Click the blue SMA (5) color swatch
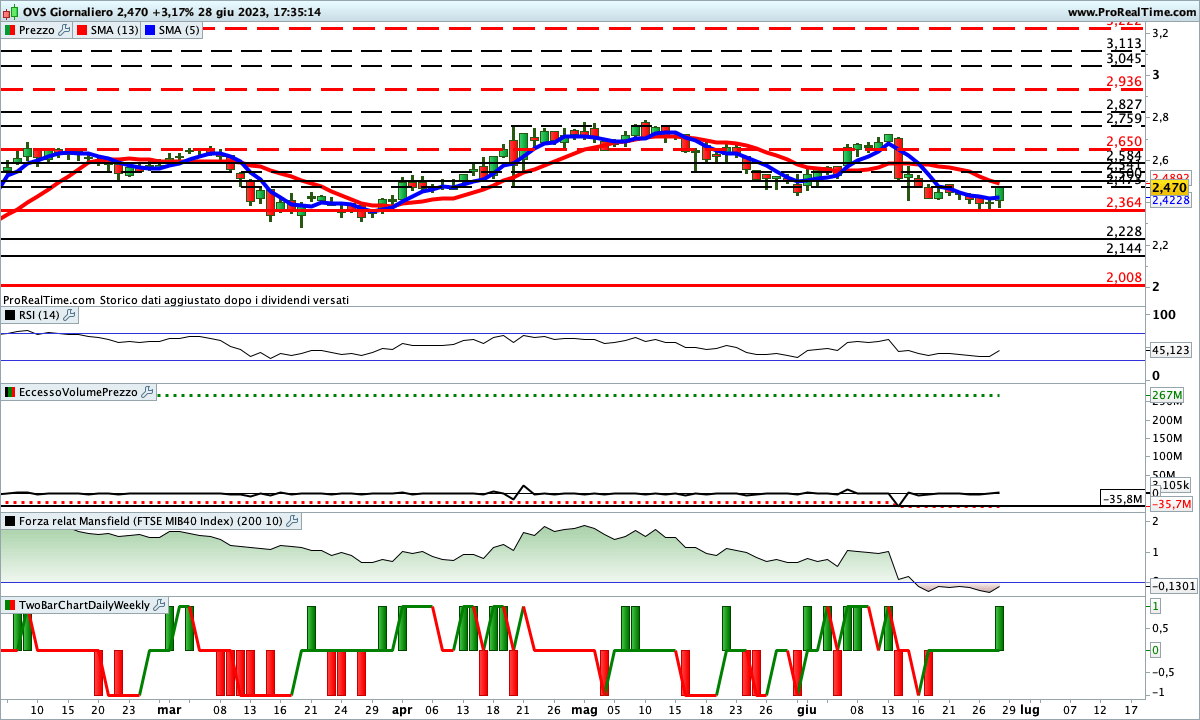 pyautogui.click(x=150, y=30)
